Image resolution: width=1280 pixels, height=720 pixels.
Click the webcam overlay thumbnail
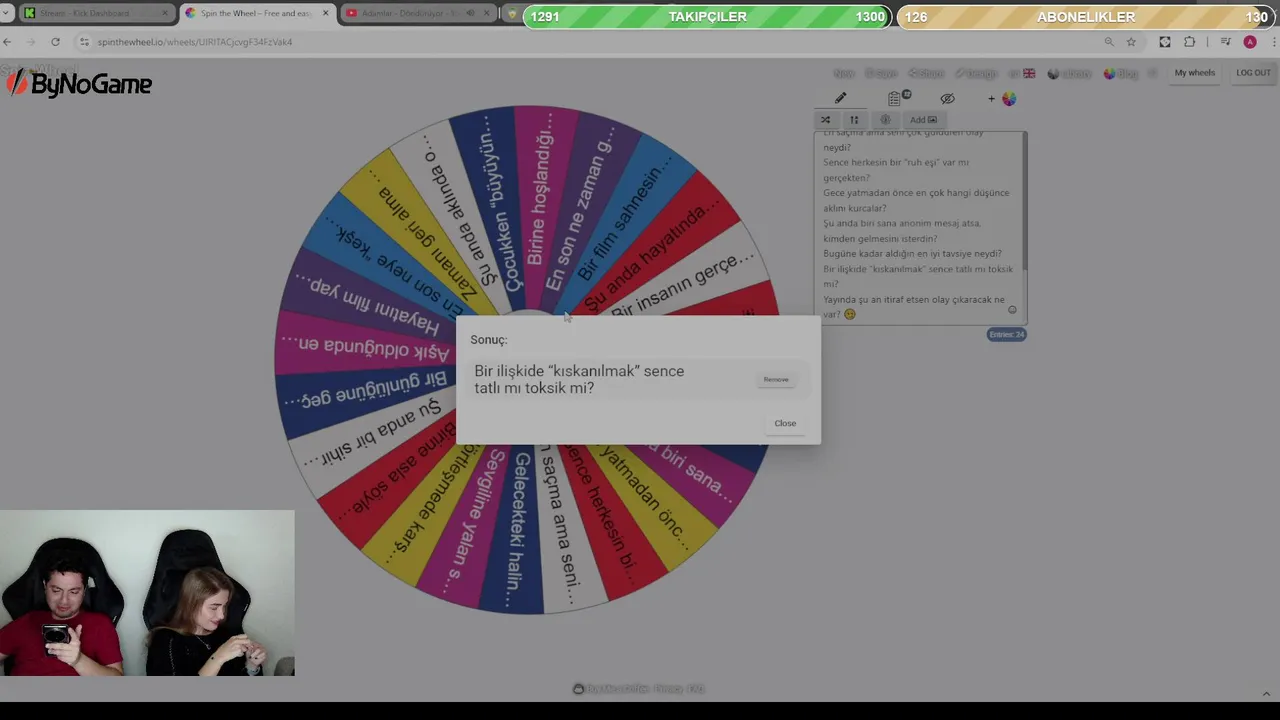point(147,593)
